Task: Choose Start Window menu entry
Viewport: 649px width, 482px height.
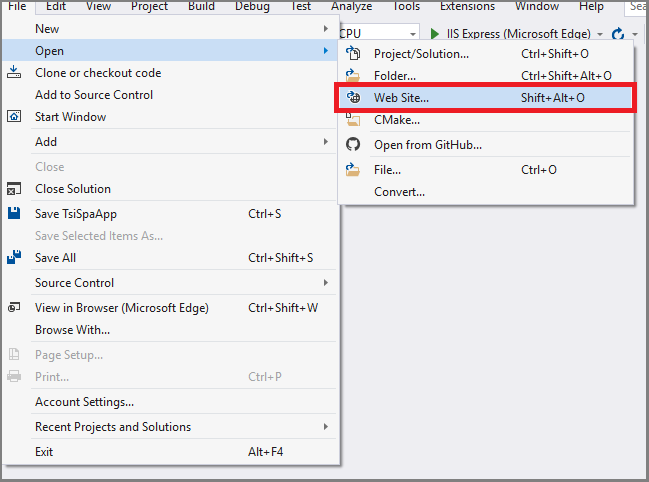Action: 171,117
